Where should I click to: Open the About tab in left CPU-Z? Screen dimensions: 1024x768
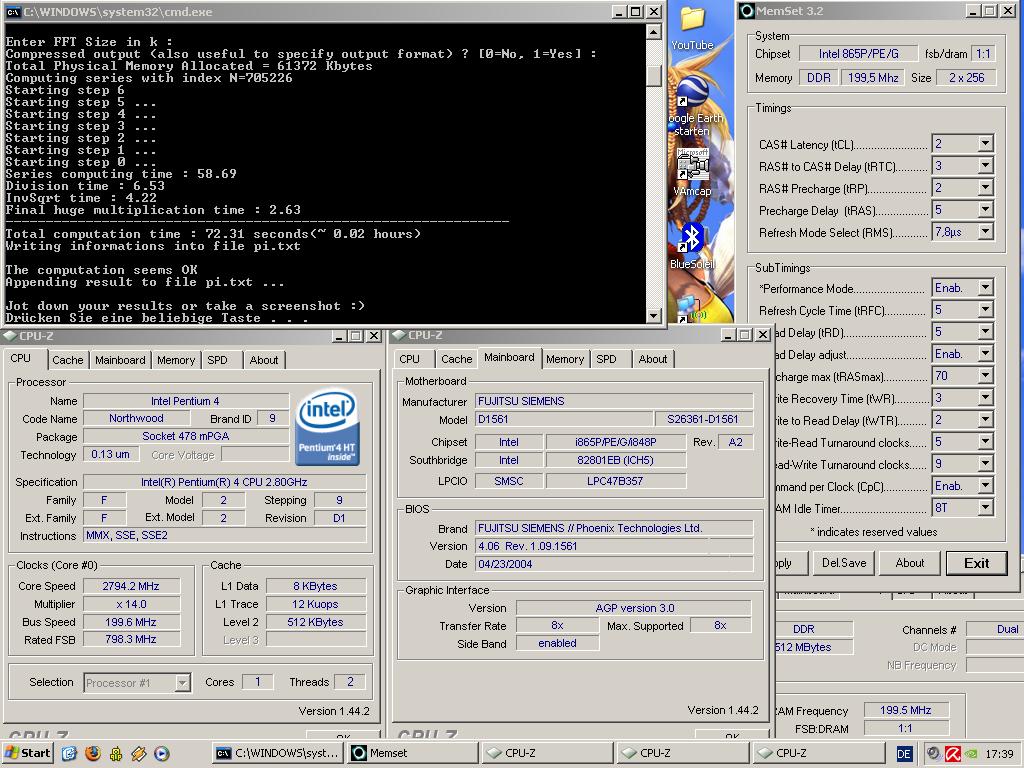pos(264,360)
